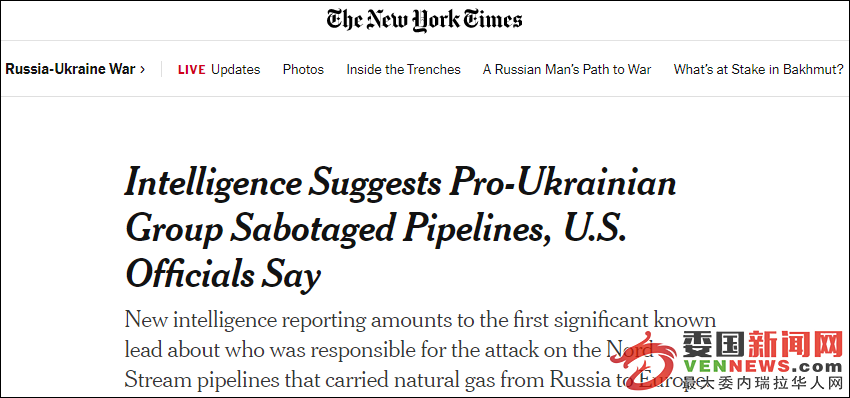Go to Inside the Trenches
The height and width of the screenshot is (398, 850).
(403, 69)
